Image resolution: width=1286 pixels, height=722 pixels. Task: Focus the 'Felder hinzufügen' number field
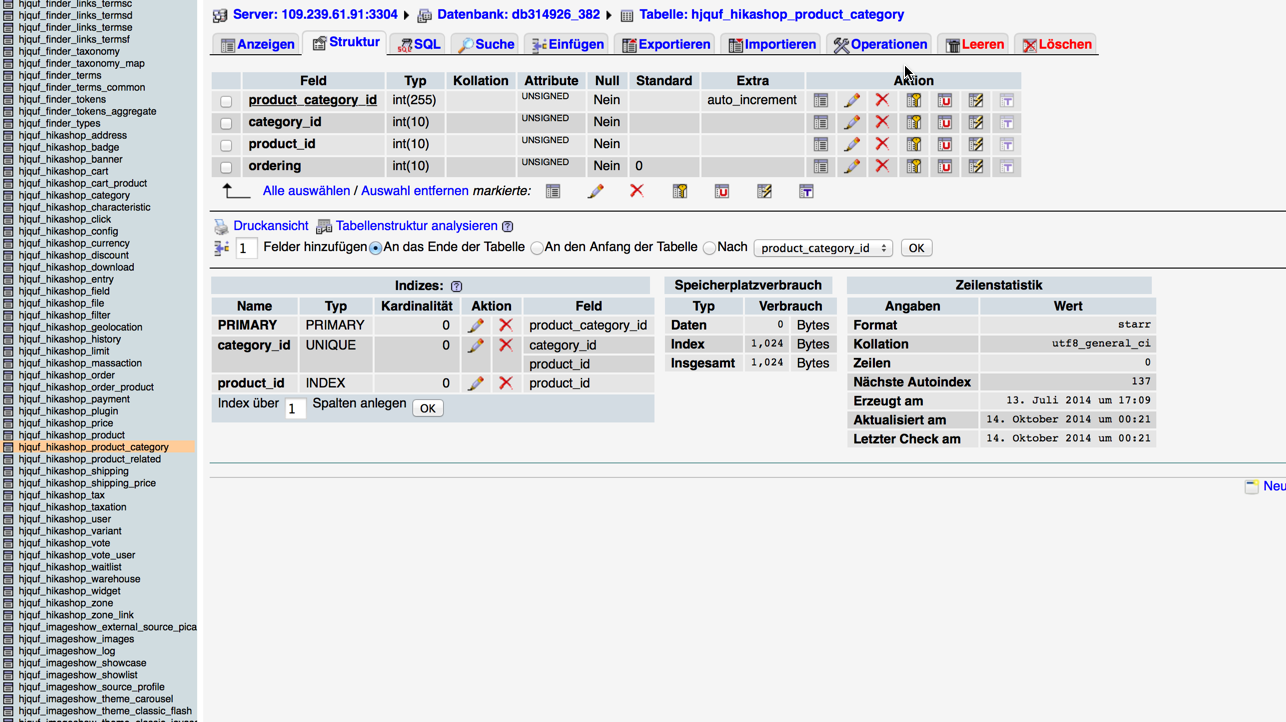click(246, 248)
